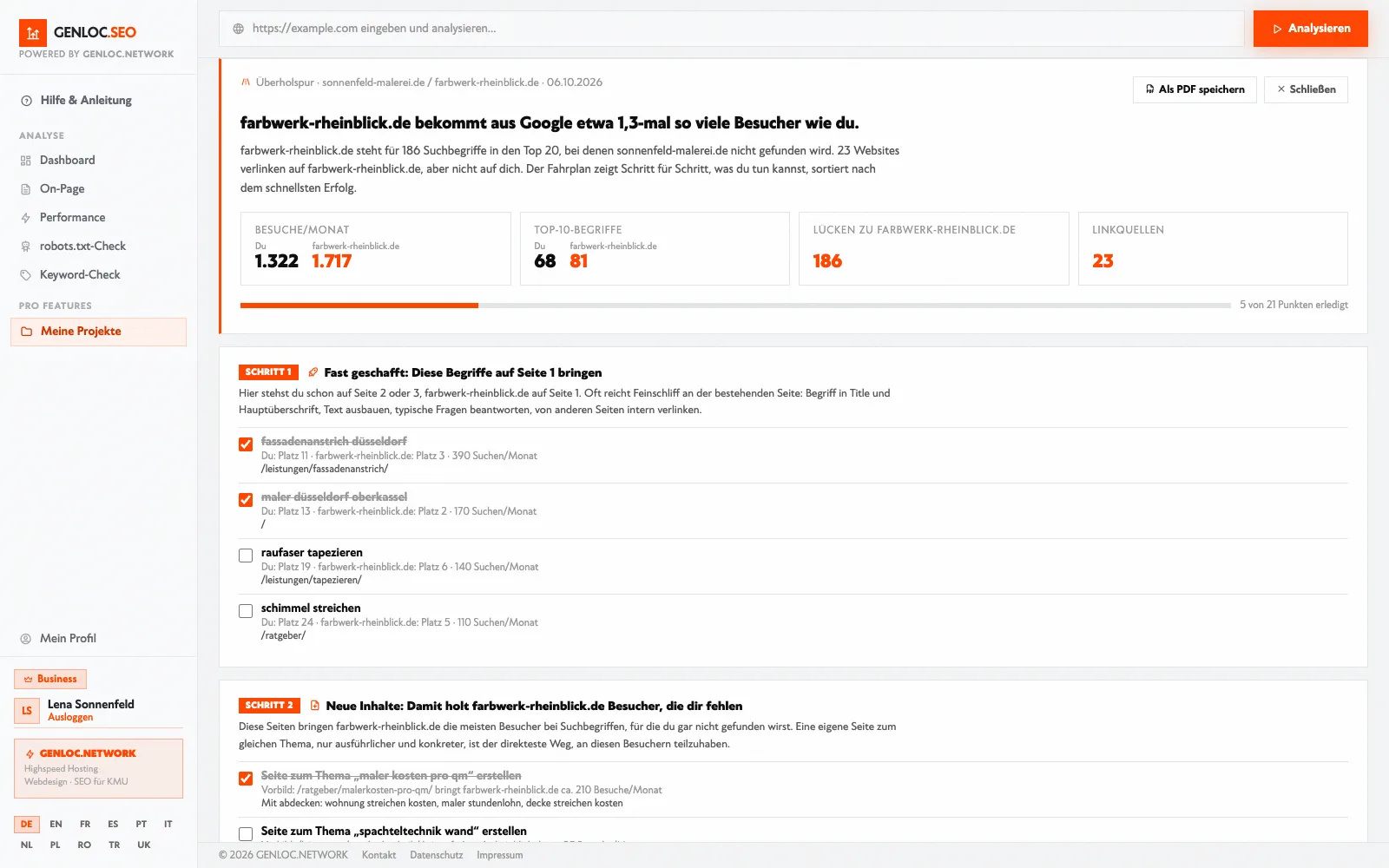1389x868 pixels.
Task: Open robots.txt-Check tool
Action: pyautogui.click(x=82, y=247)
